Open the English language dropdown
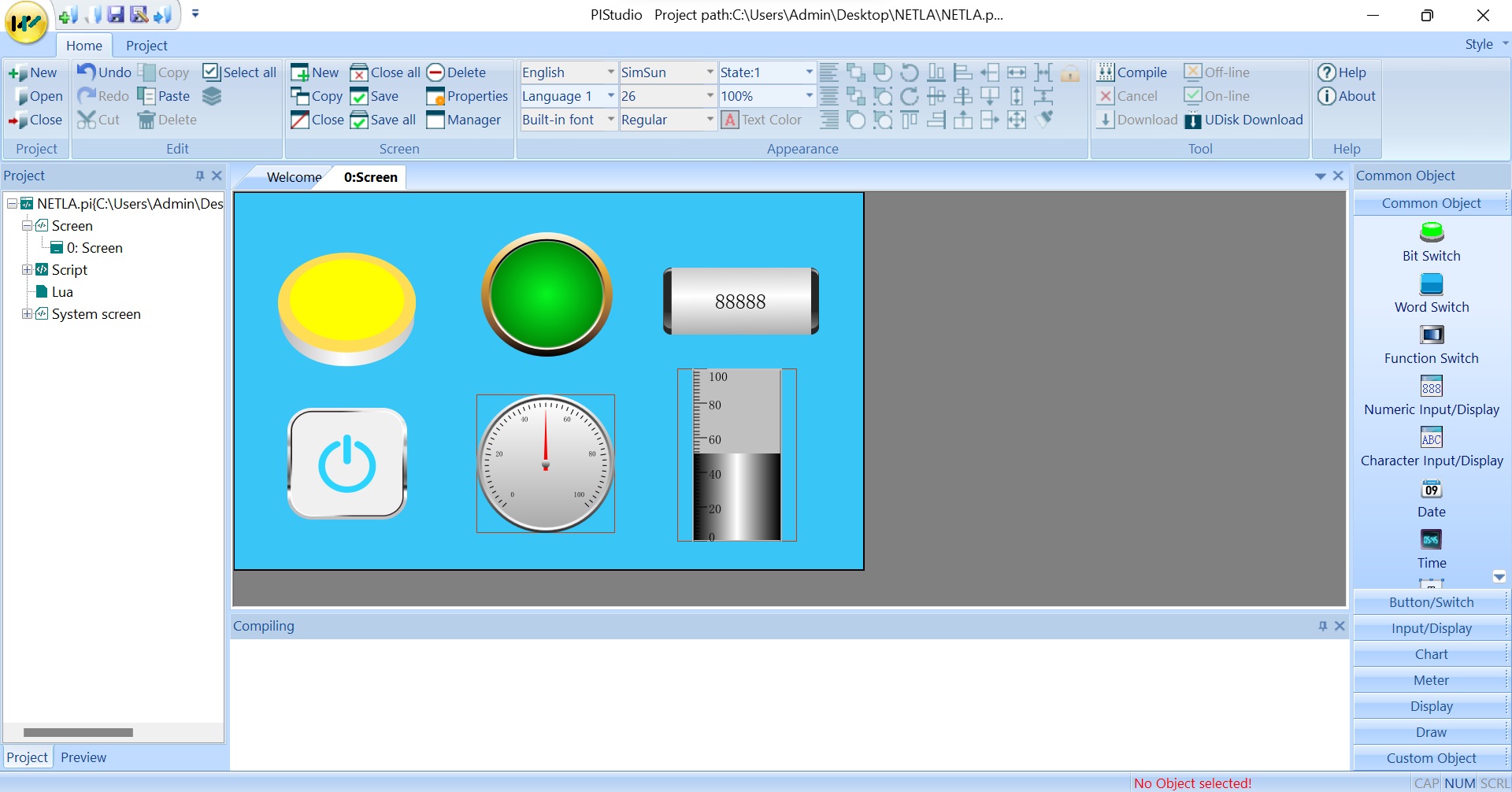This screenshot has height=792, width=1512. (609, 72)
